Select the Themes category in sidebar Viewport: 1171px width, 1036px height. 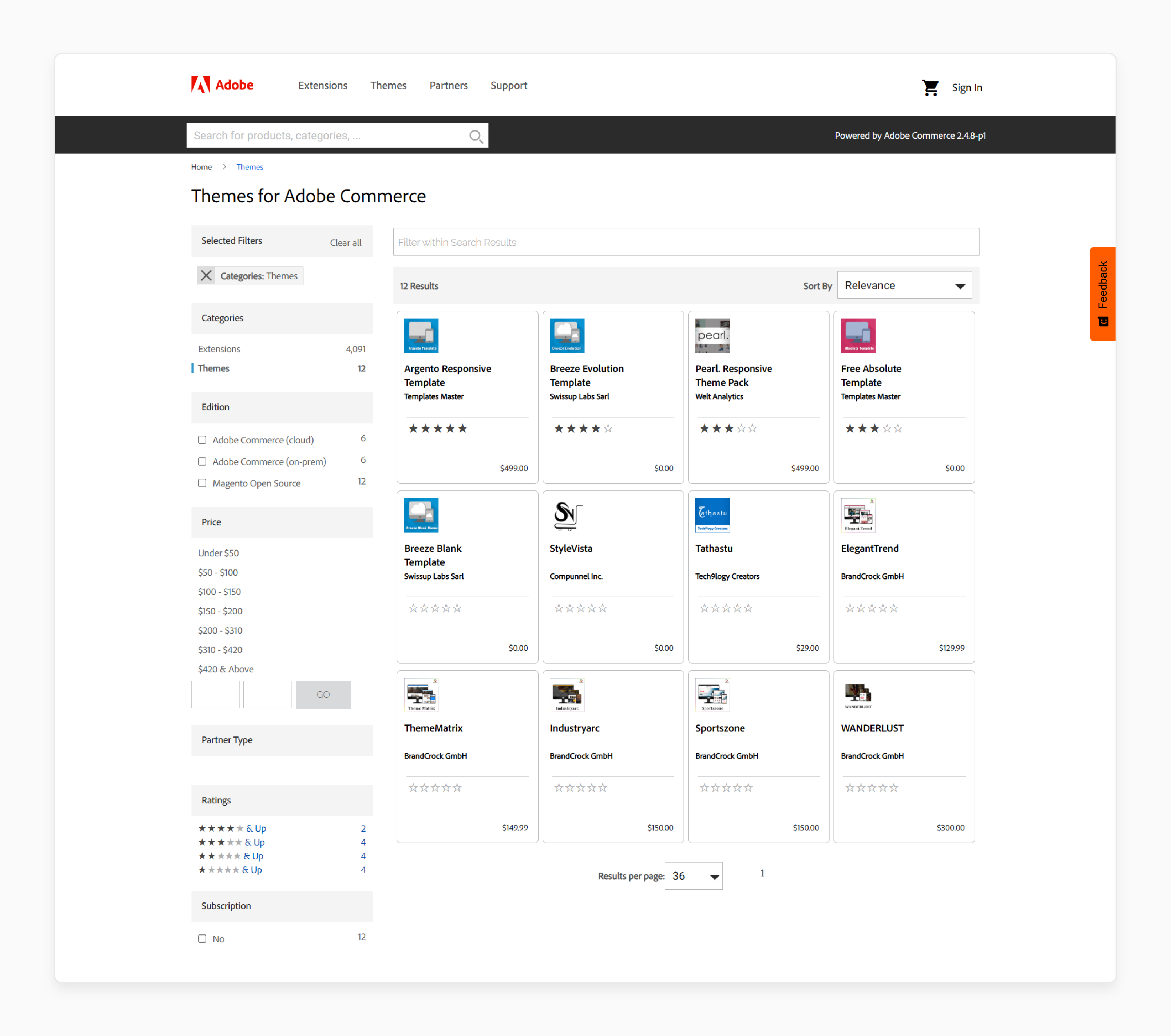coord(213,368)
